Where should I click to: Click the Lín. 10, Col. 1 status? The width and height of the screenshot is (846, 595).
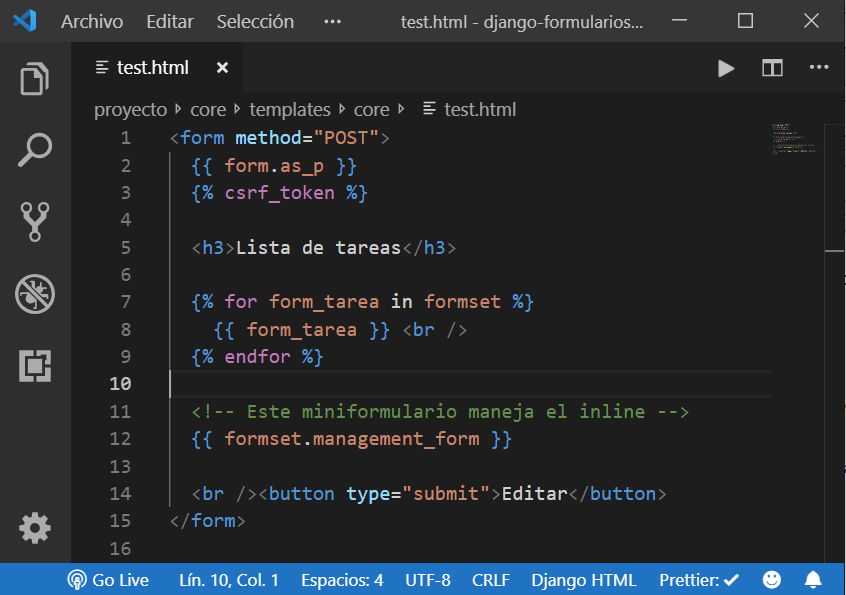(229, 580)
